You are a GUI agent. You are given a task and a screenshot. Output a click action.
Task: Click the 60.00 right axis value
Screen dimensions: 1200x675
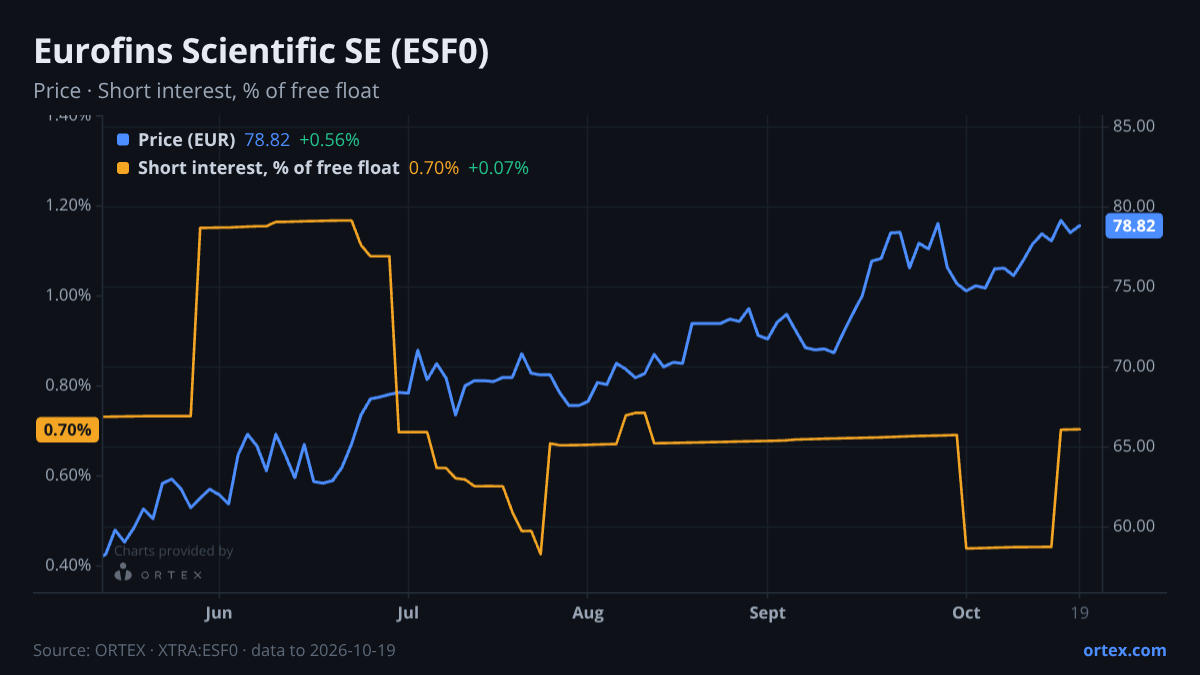coord(1134,526)
